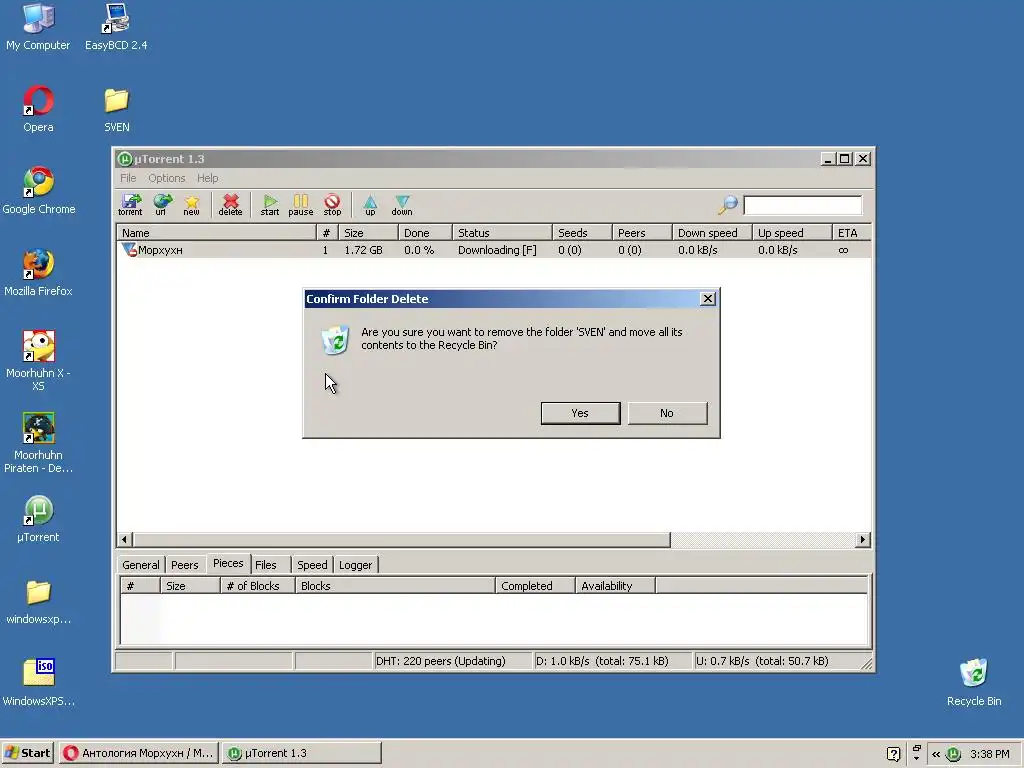
Task: Click the red delete toolbar icon
Action: [x=230, y=204]
